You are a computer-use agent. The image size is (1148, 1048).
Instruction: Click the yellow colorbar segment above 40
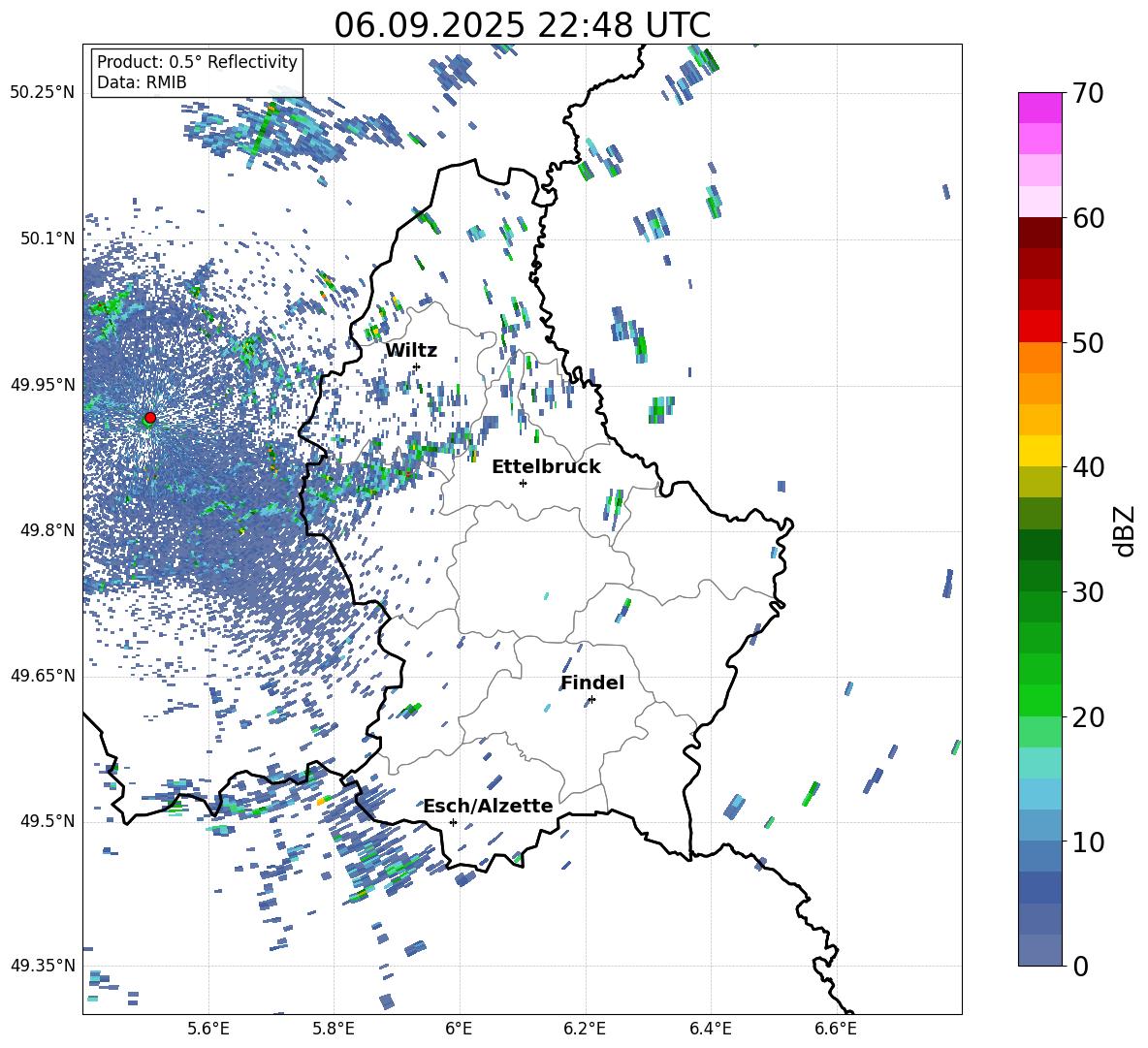1039,451
